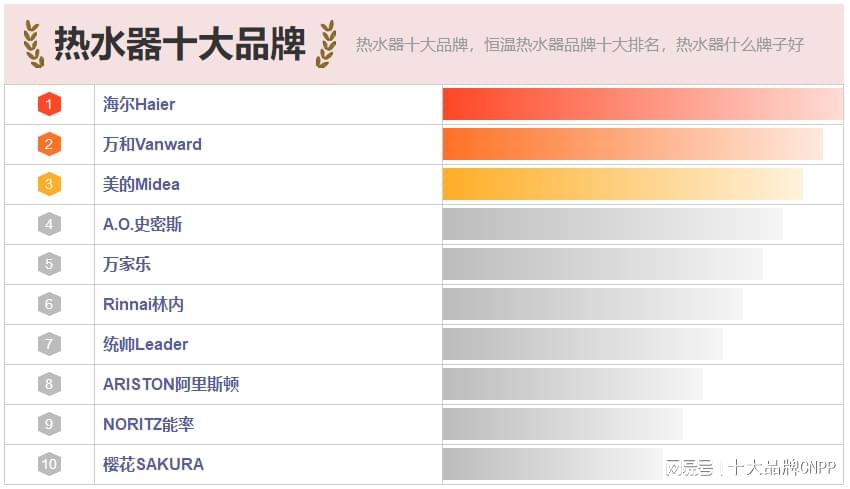Viewport: 850px width, 489px height.
Task: Click the gray NORITZ能率 ranking bar
Action: click(562, 424)
